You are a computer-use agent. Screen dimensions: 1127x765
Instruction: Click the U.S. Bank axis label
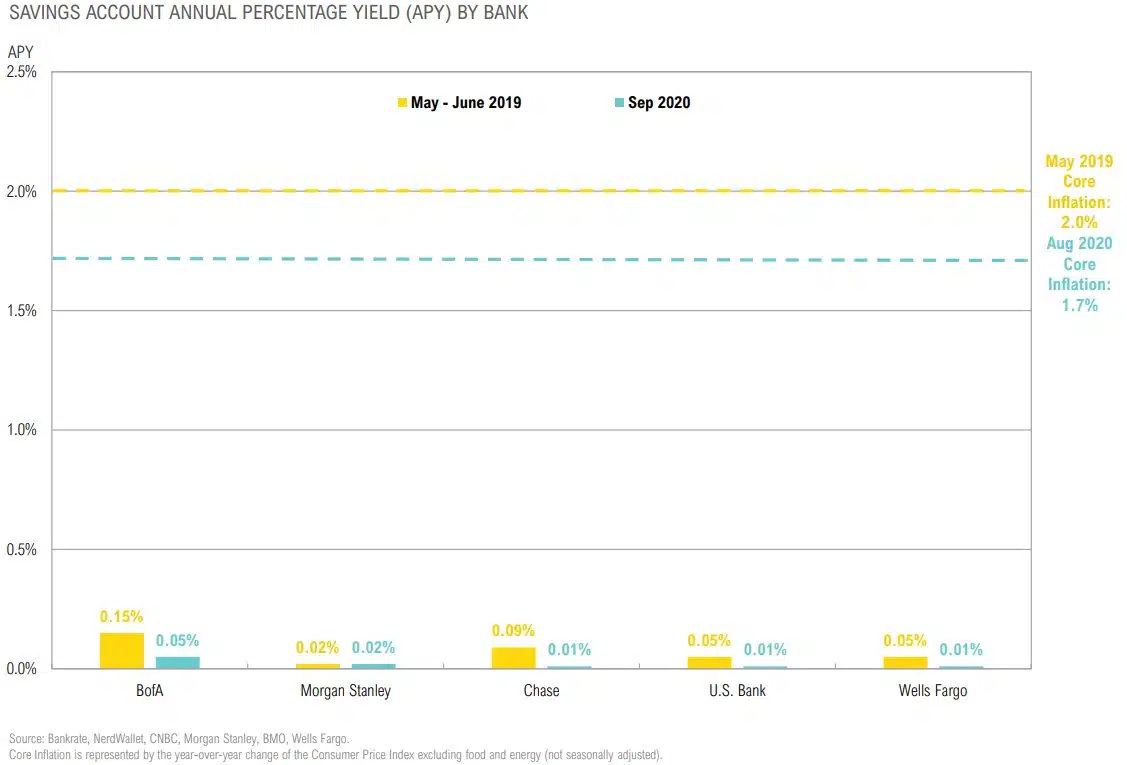point(737,691)
